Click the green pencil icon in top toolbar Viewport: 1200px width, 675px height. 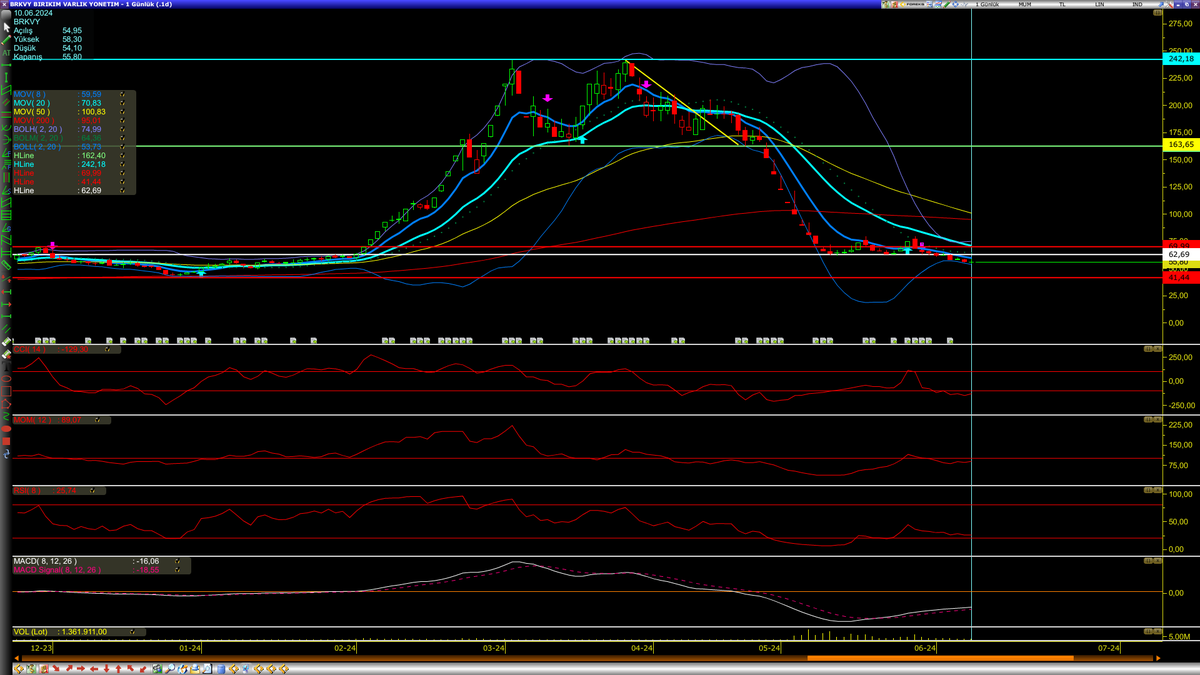947,5
